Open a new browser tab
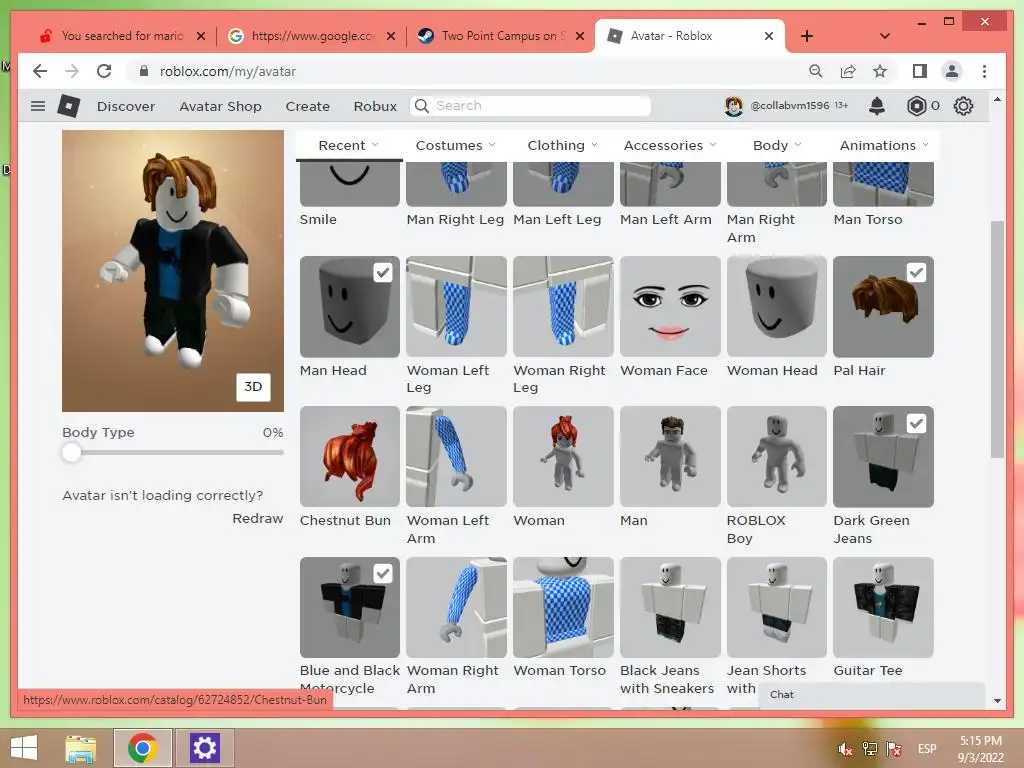 pos(807,36)
